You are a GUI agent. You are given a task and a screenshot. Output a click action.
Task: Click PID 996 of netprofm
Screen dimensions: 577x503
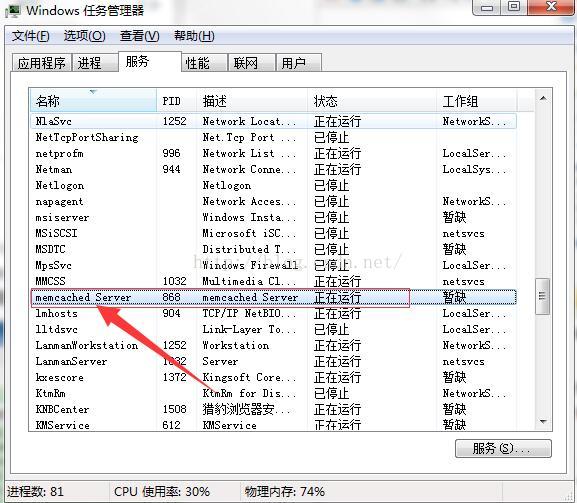pos(171,153)
